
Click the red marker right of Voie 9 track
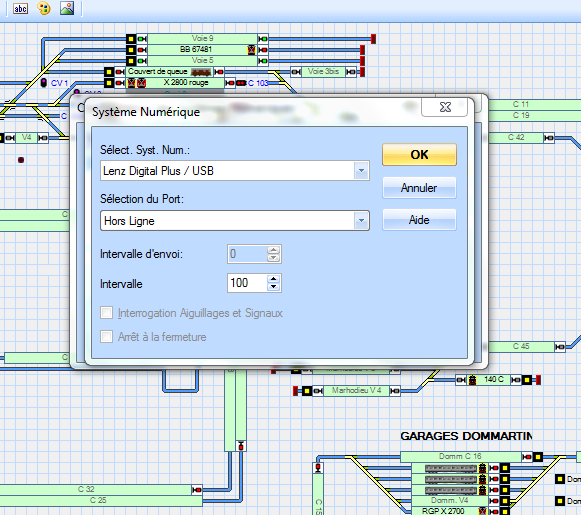(374, 39)
